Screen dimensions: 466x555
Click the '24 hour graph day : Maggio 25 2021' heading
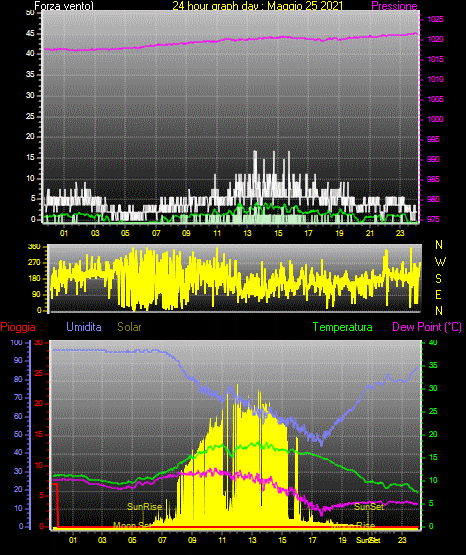coord(258,6)
